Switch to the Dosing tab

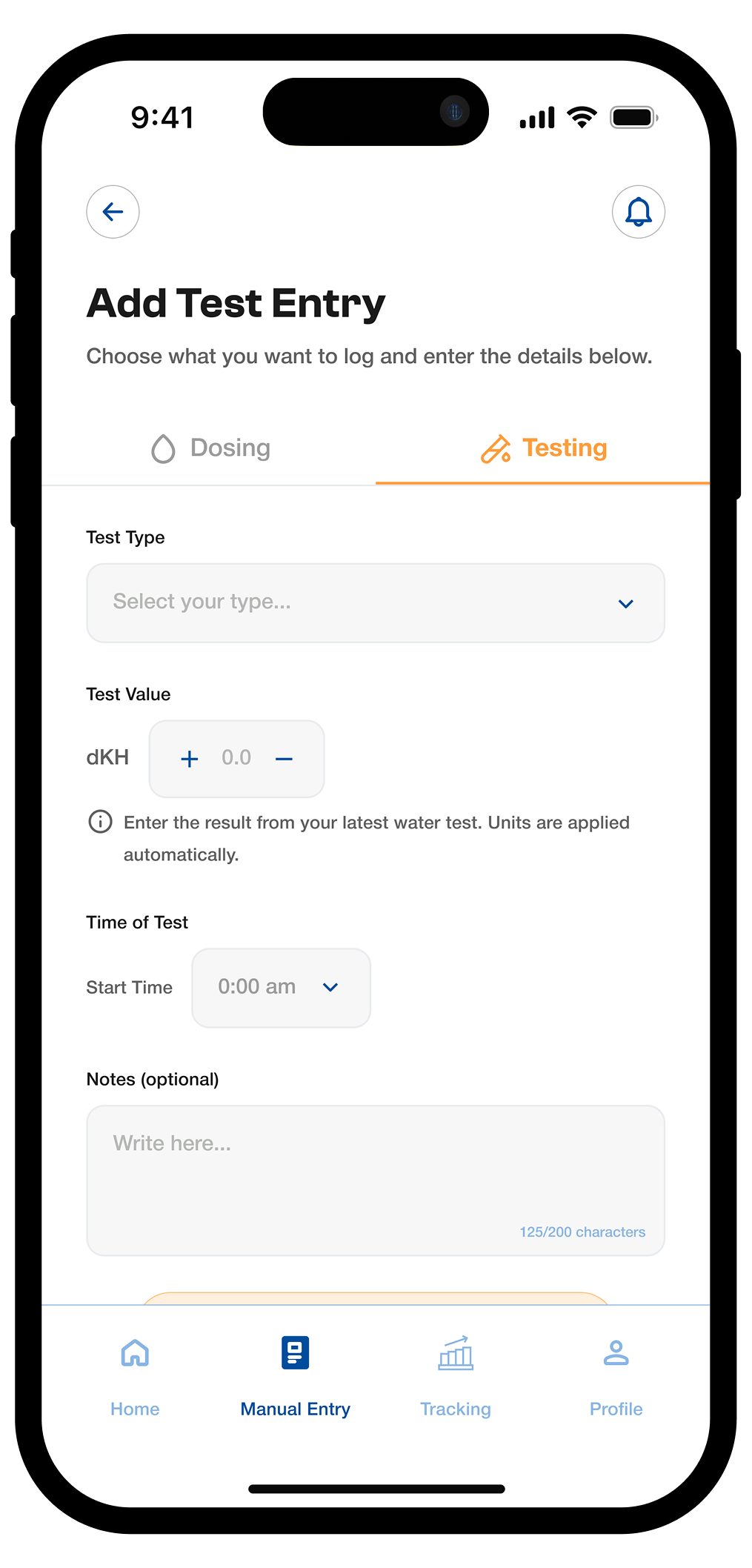tap(210, 448)
